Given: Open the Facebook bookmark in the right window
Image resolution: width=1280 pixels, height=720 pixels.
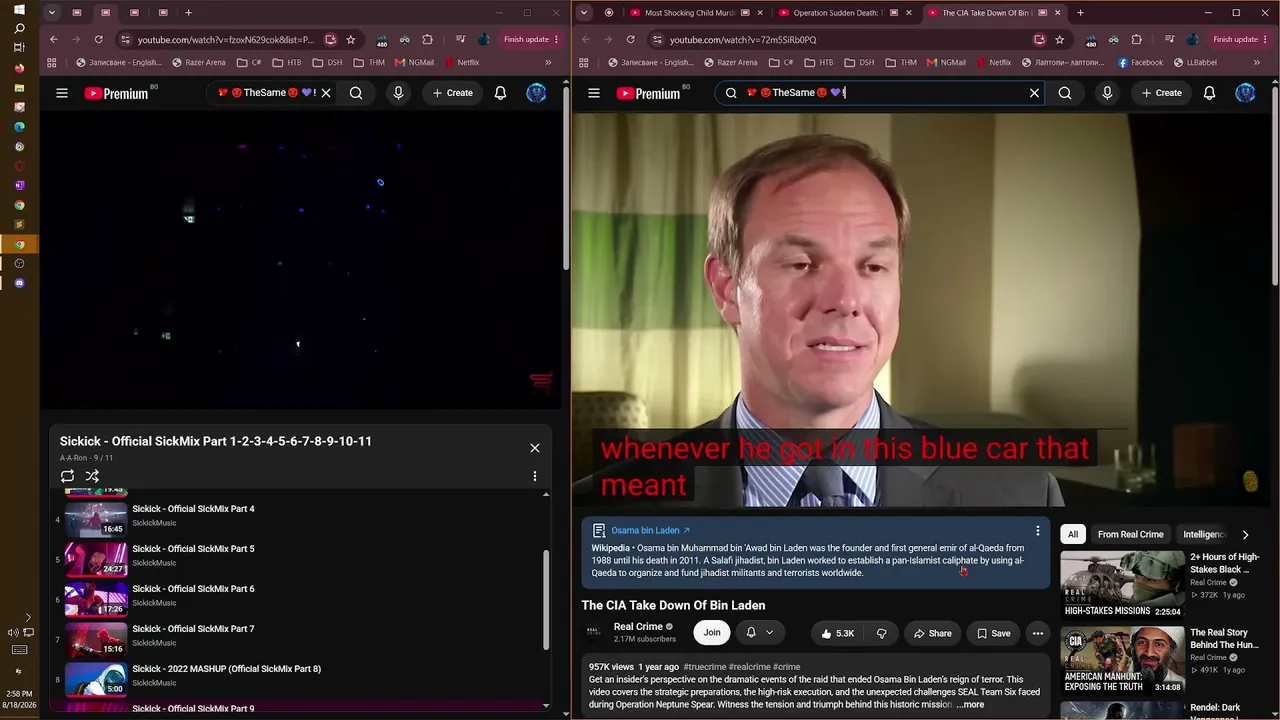Looking at the screenshot, I should click(1140, 62).
